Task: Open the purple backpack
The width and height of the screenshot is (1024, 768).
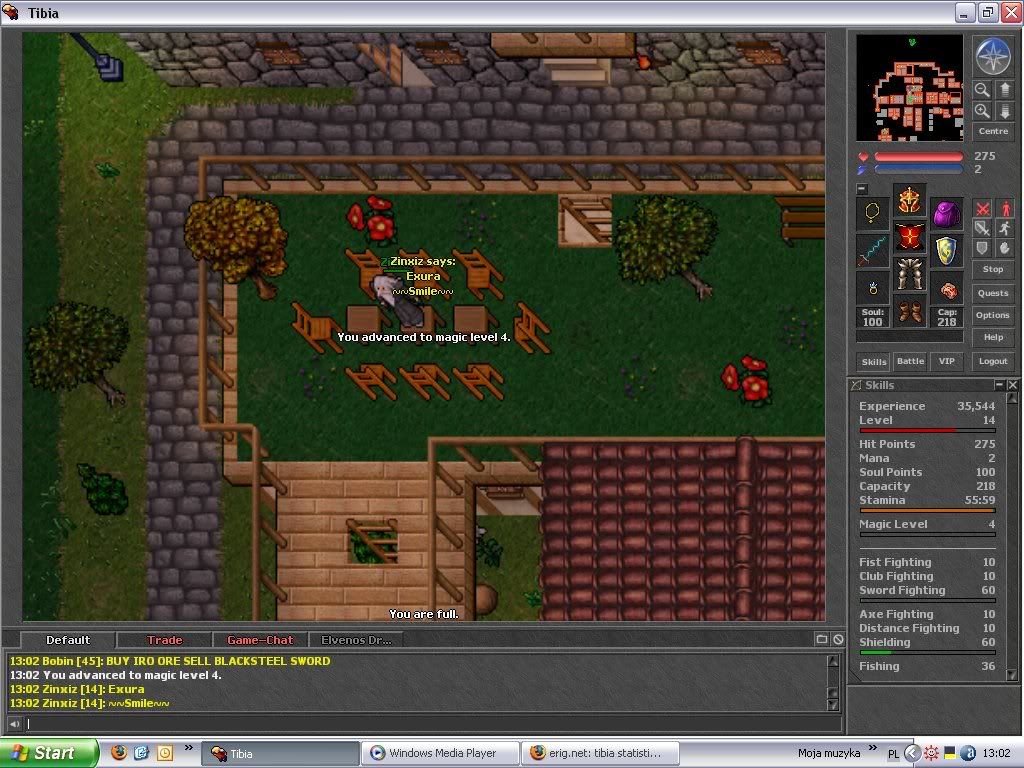Action: [947, 213]
